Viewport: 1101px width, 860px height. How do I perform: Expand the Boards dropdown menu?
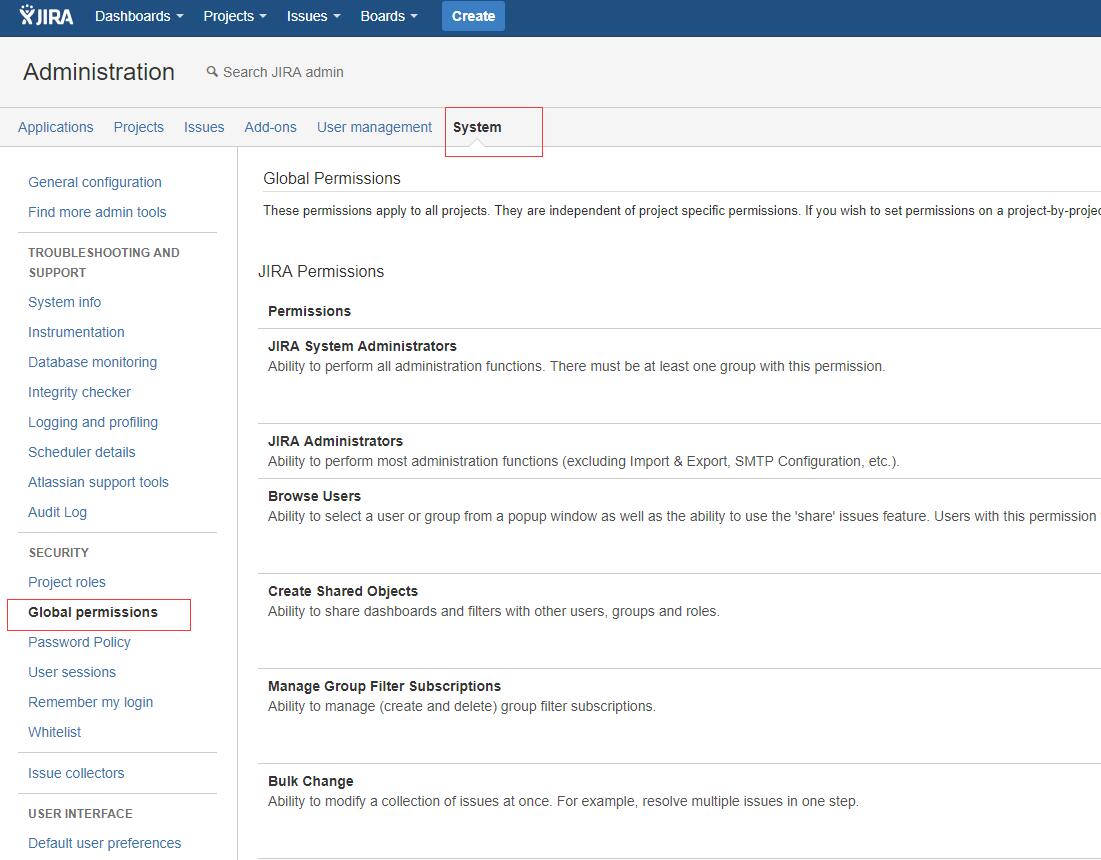point(388,16)
